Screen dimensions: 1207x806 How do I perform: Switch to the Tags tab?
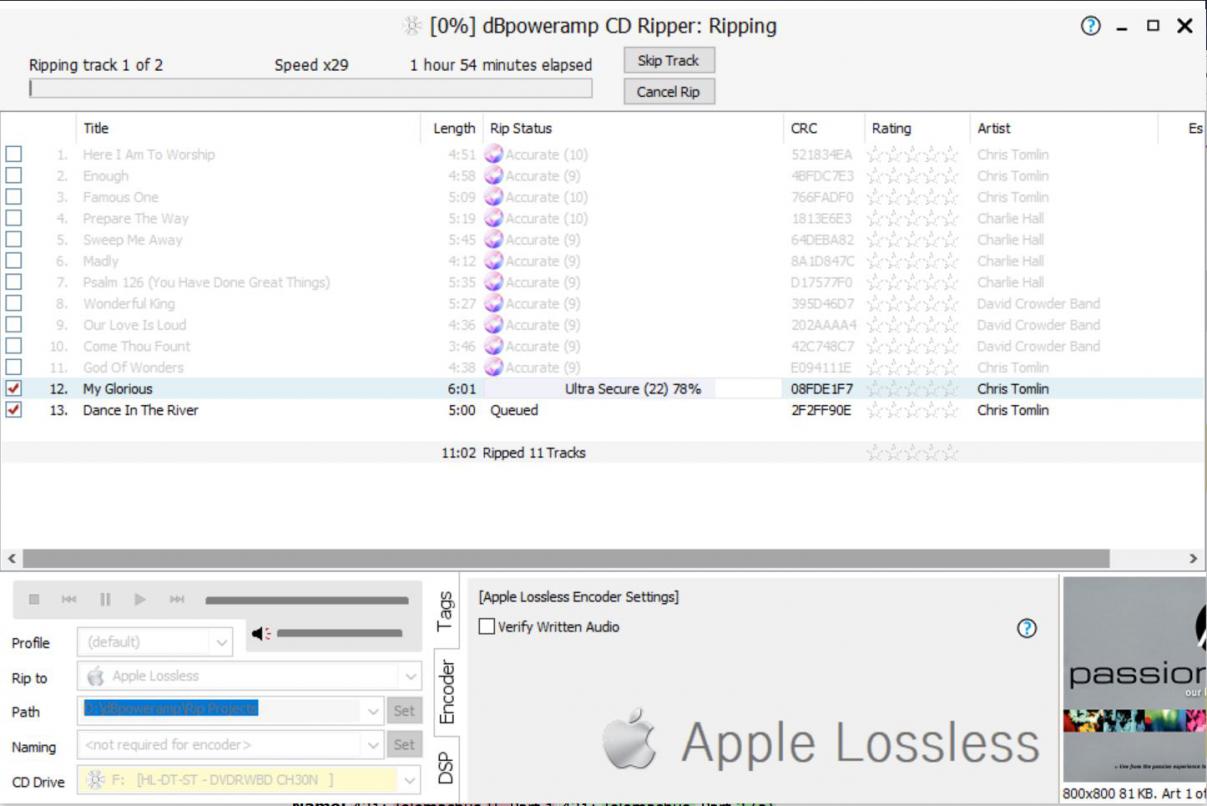point(446,611)
